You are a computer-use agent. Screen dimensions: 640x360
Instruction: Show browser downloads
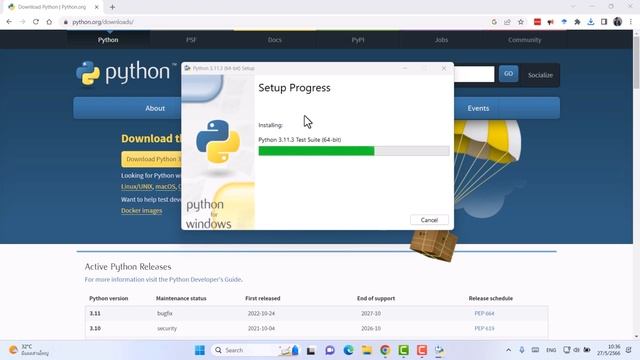tap(591, 22)
